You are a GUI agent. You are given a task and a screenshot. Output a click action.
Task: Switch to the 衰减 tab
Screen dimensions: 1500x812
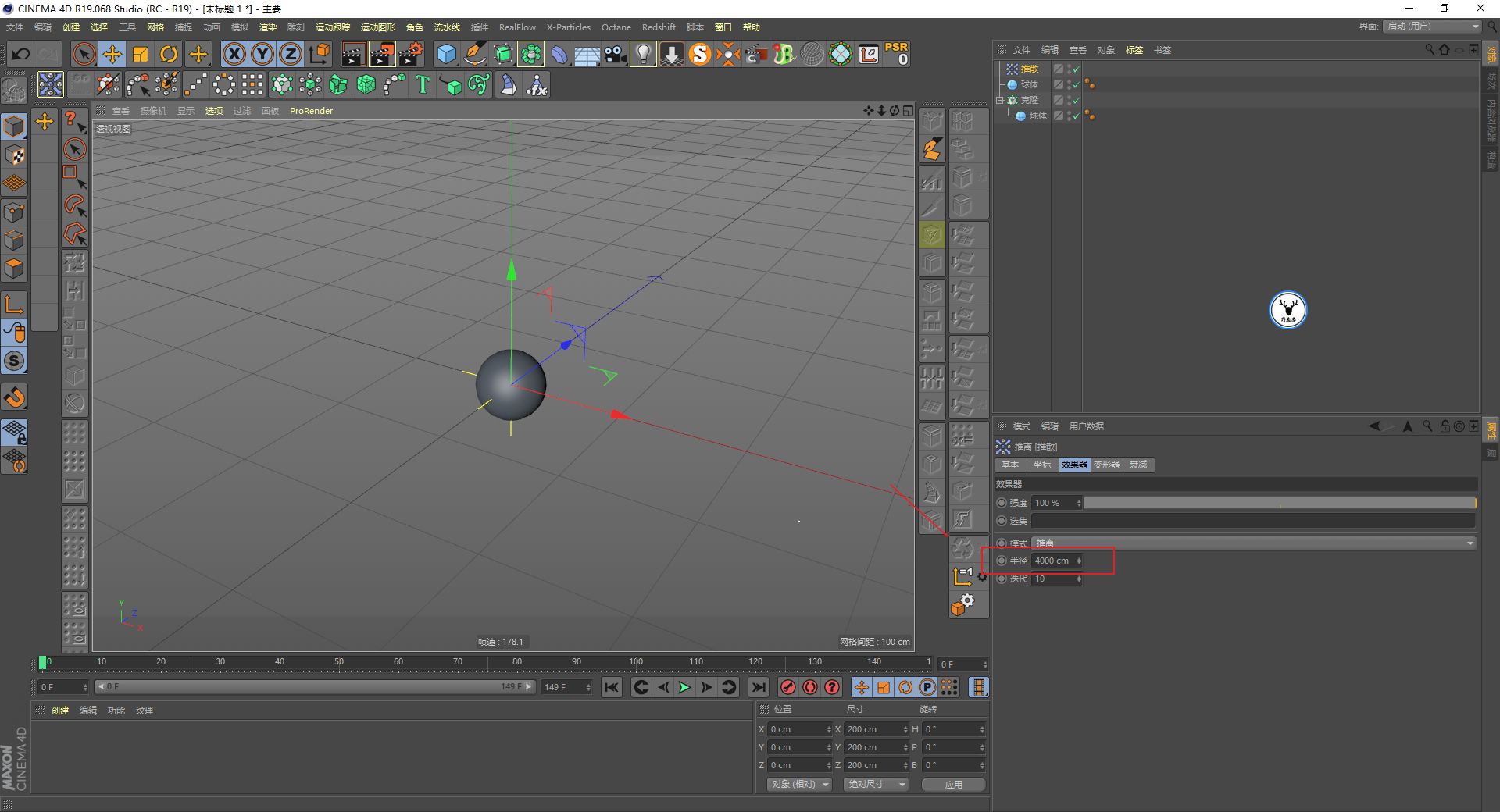[x=1138, y=465]
